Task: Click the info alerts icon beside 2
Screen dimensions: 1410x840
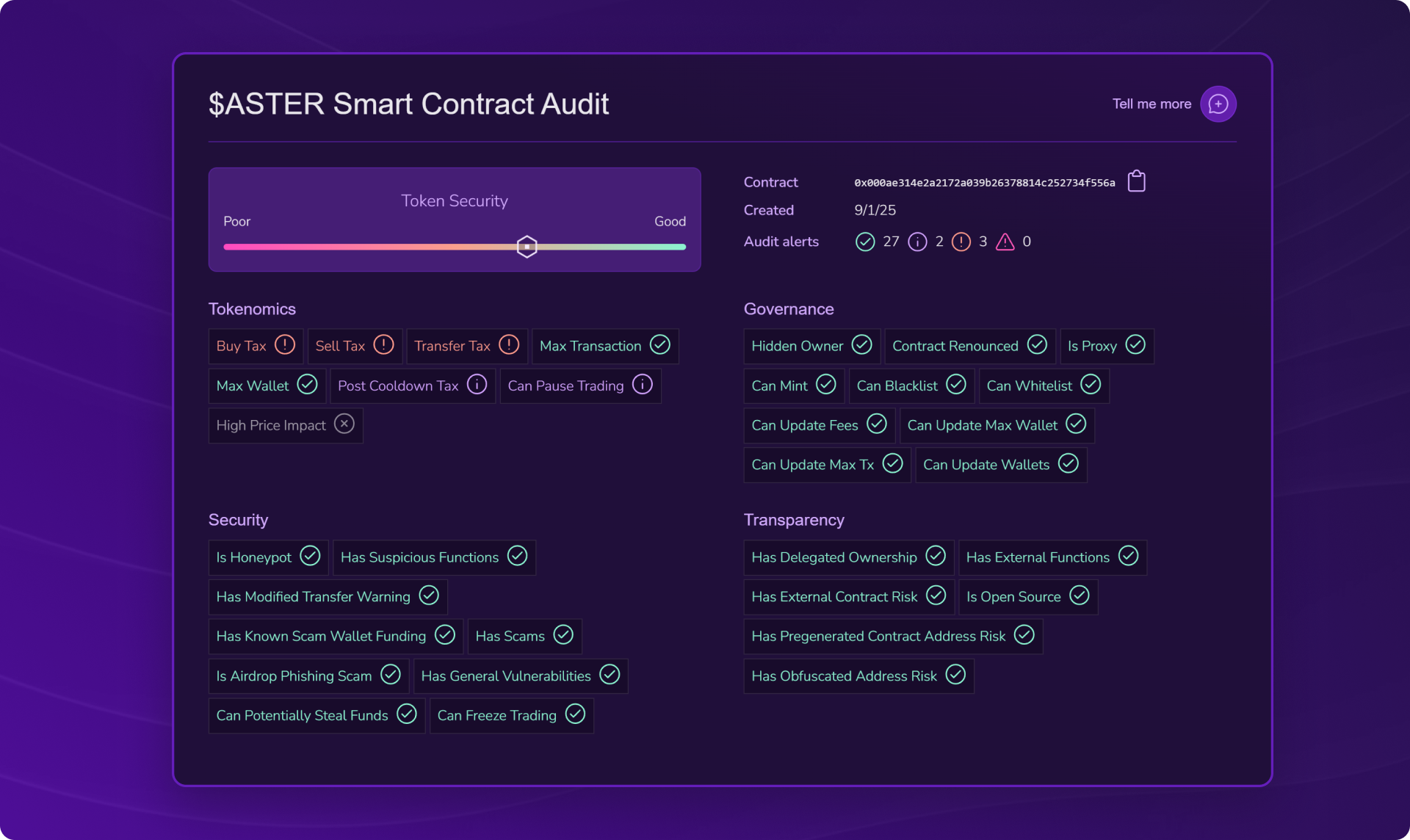Action: [x=917, y=242]
